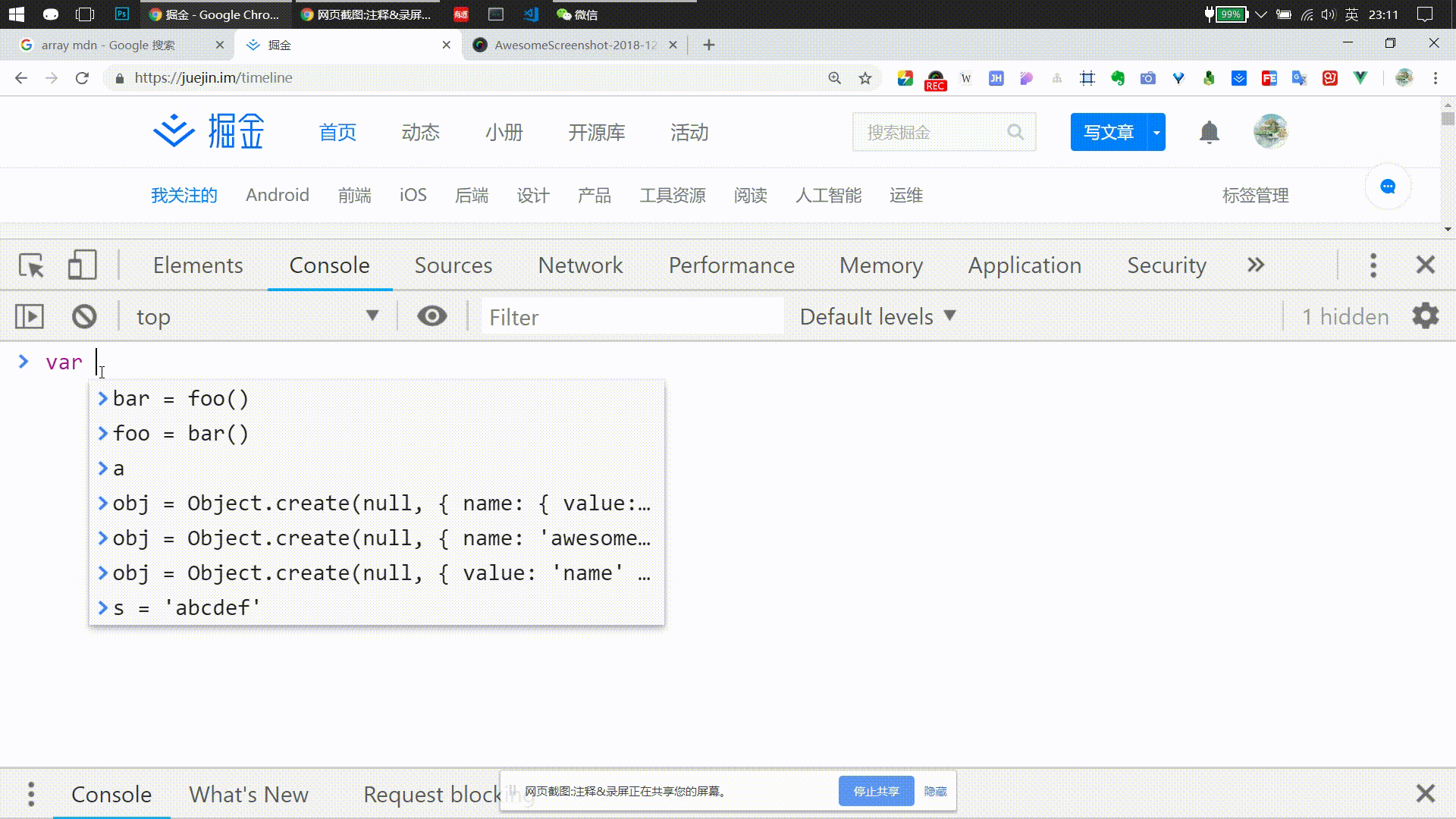Open DevTools three-dot customize menu

point(1373,265)
